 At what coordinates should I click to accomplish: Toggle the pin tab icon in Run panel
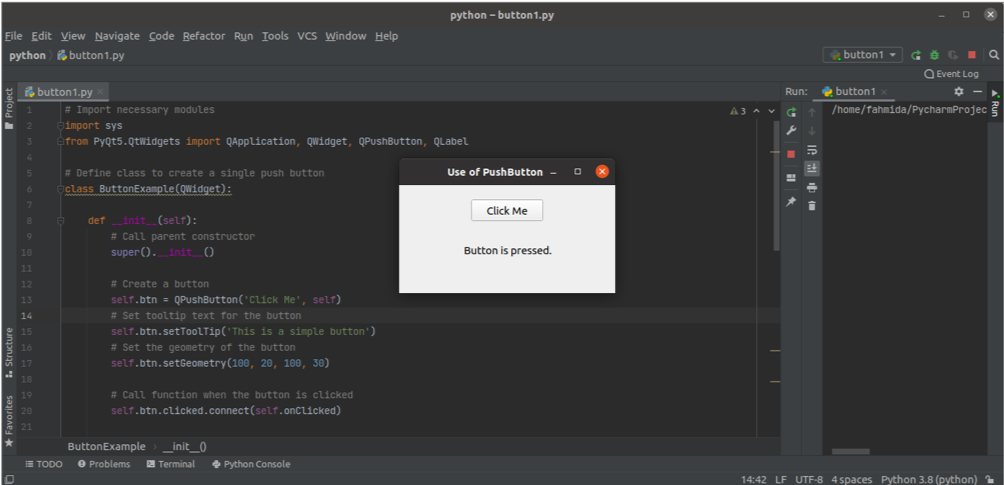click(791, 202)
